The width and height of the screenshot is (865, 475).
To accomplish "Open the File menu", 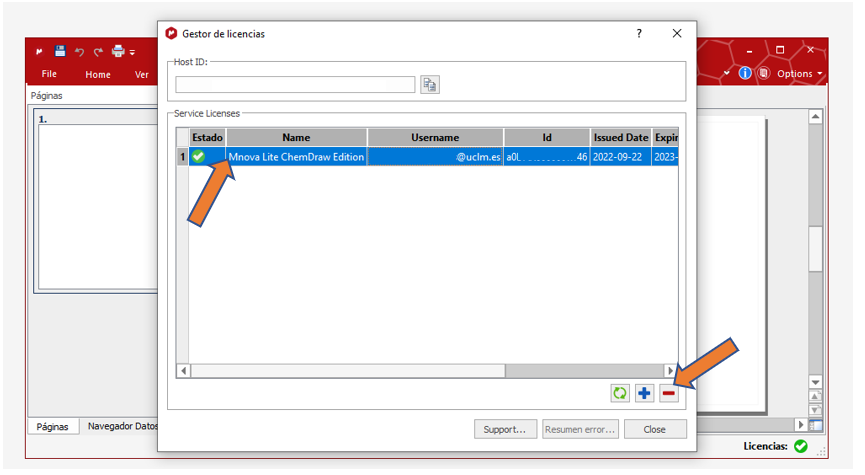I will (x=49, y=74).
